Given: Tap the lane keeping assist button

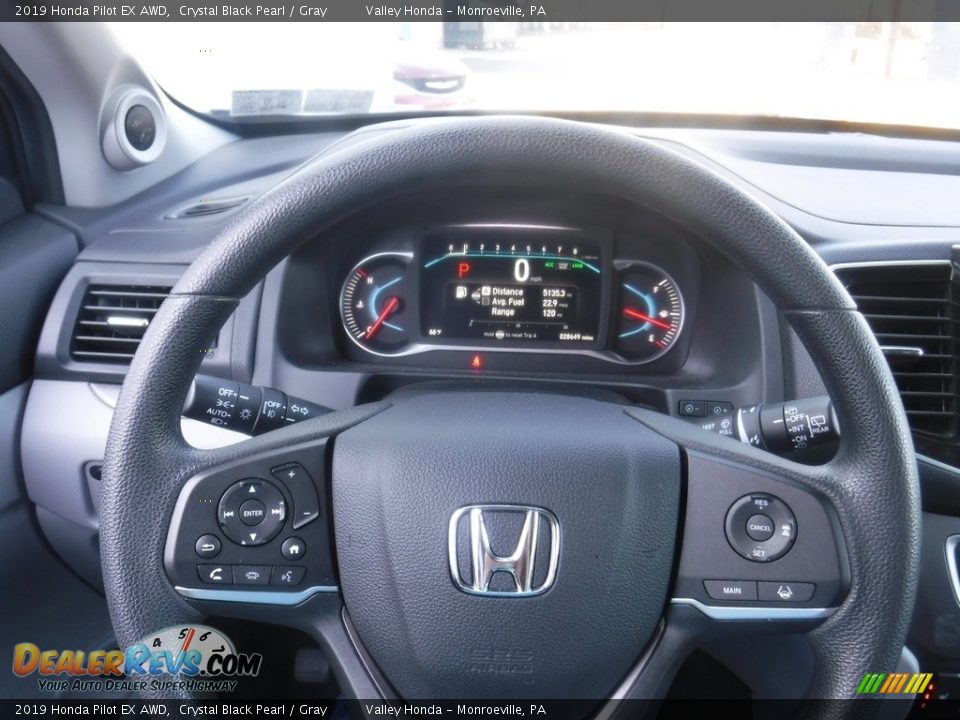Looking at the screenshot, I should (786, 591).
